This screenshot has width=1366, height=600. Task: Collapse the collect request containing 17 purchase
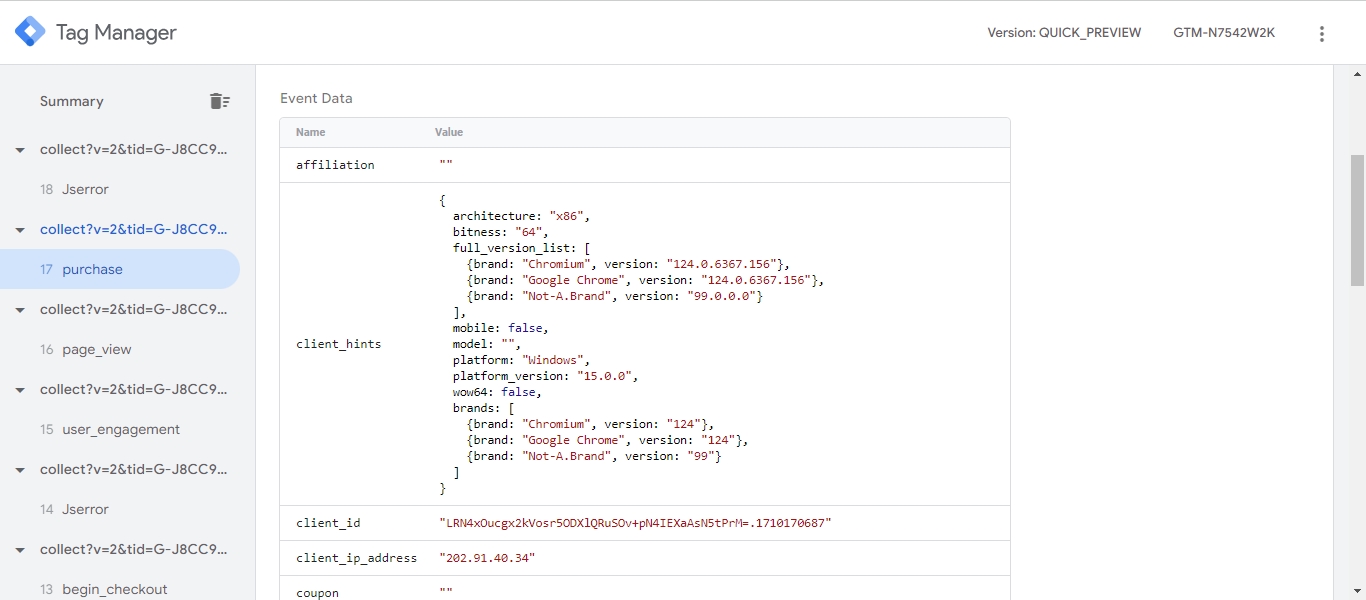(20, 230)
